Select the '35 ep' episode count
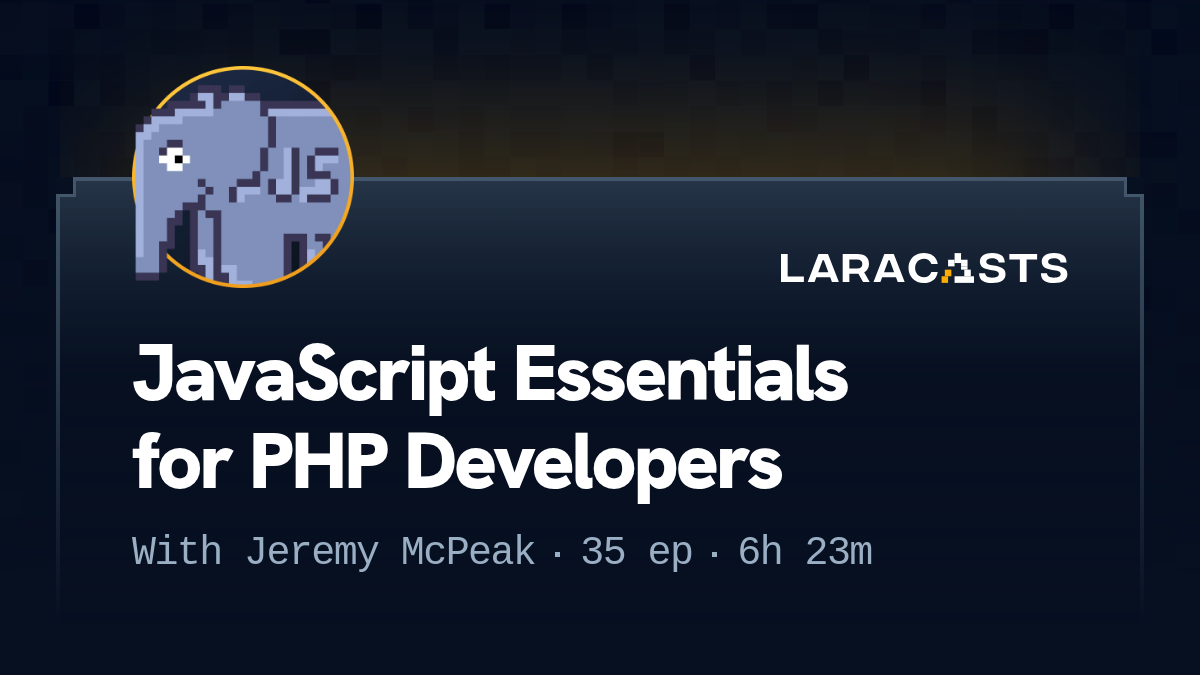 click(x=636, y=550)
